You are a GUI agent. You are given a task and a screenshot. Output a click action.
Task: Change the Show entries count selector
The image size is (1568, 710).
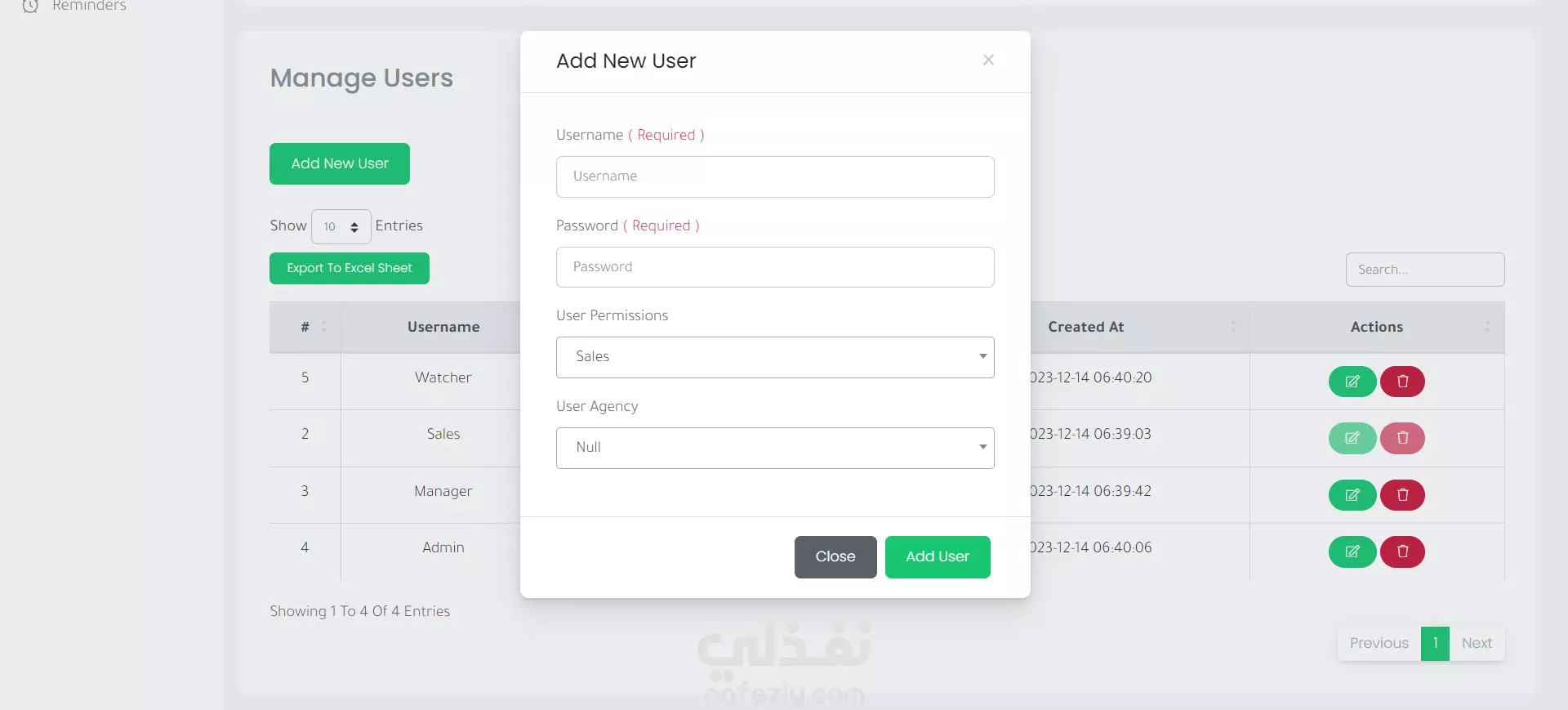341,226
